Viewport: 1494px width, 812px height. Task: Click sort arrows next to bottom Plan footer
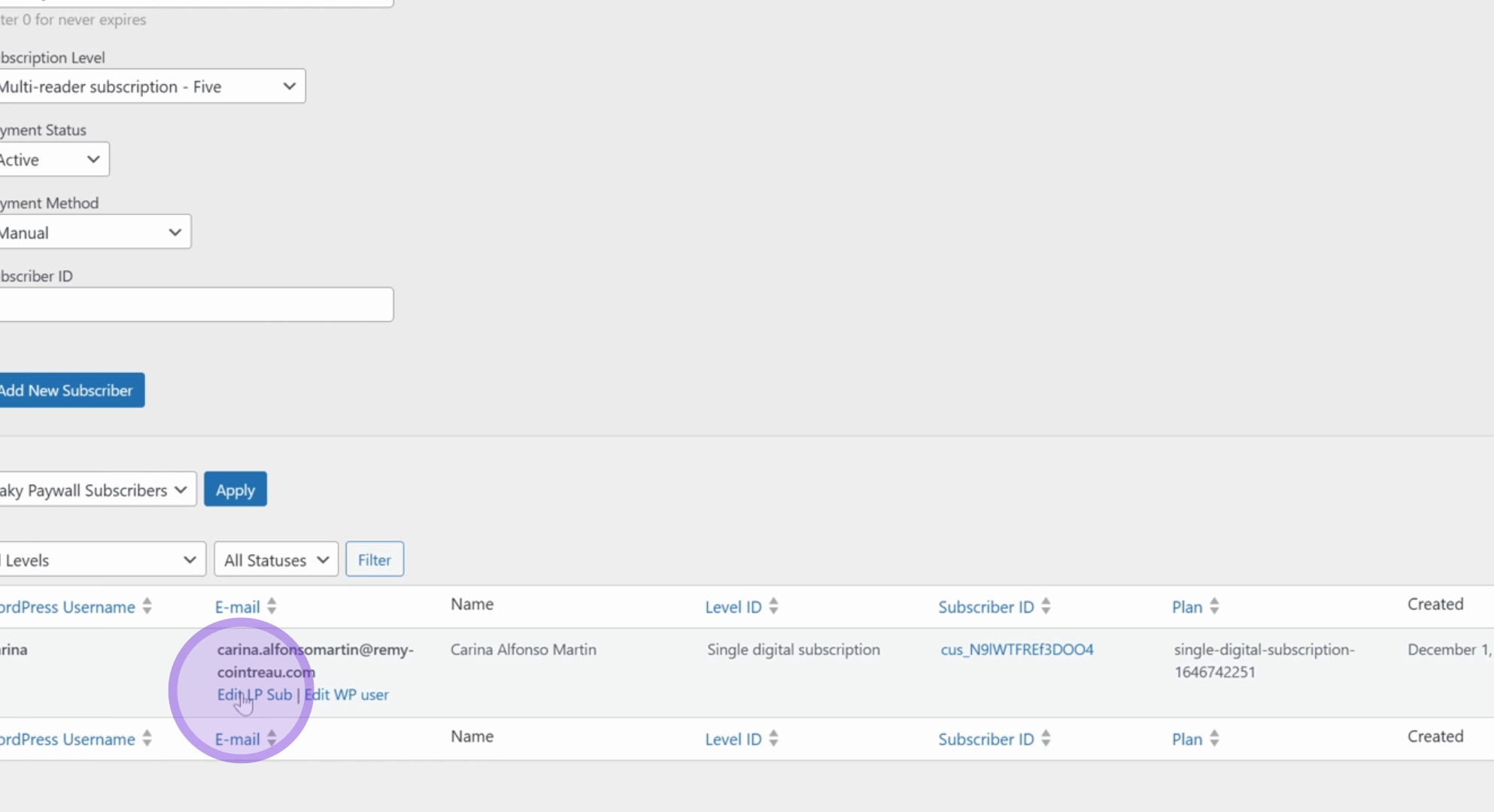point(1214,738)
